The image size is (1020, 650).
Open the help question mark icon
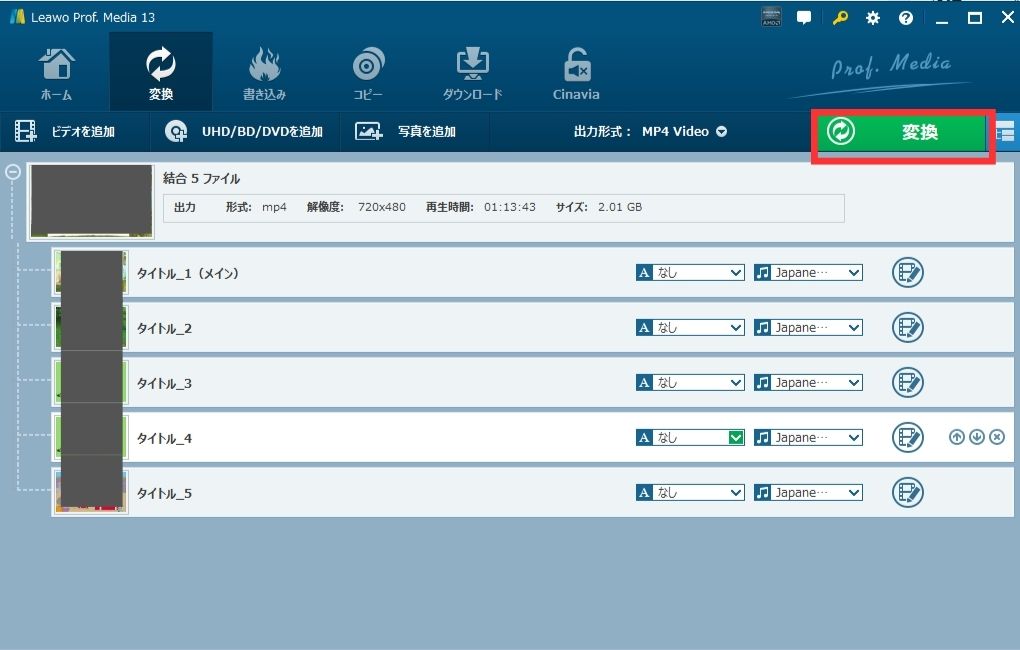coord(906,18)
